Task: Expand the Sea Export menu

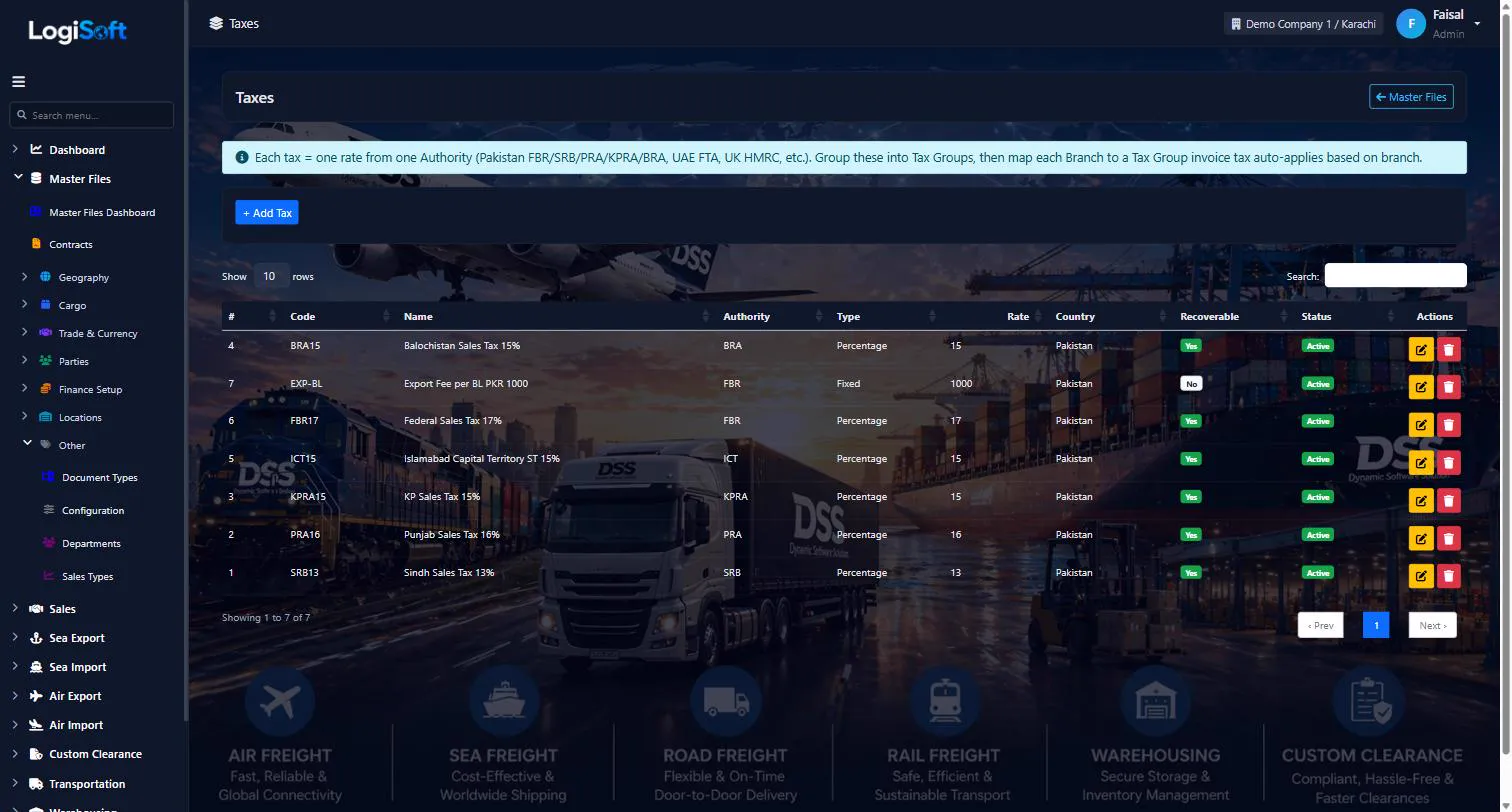Action: (x=16, y=637)
